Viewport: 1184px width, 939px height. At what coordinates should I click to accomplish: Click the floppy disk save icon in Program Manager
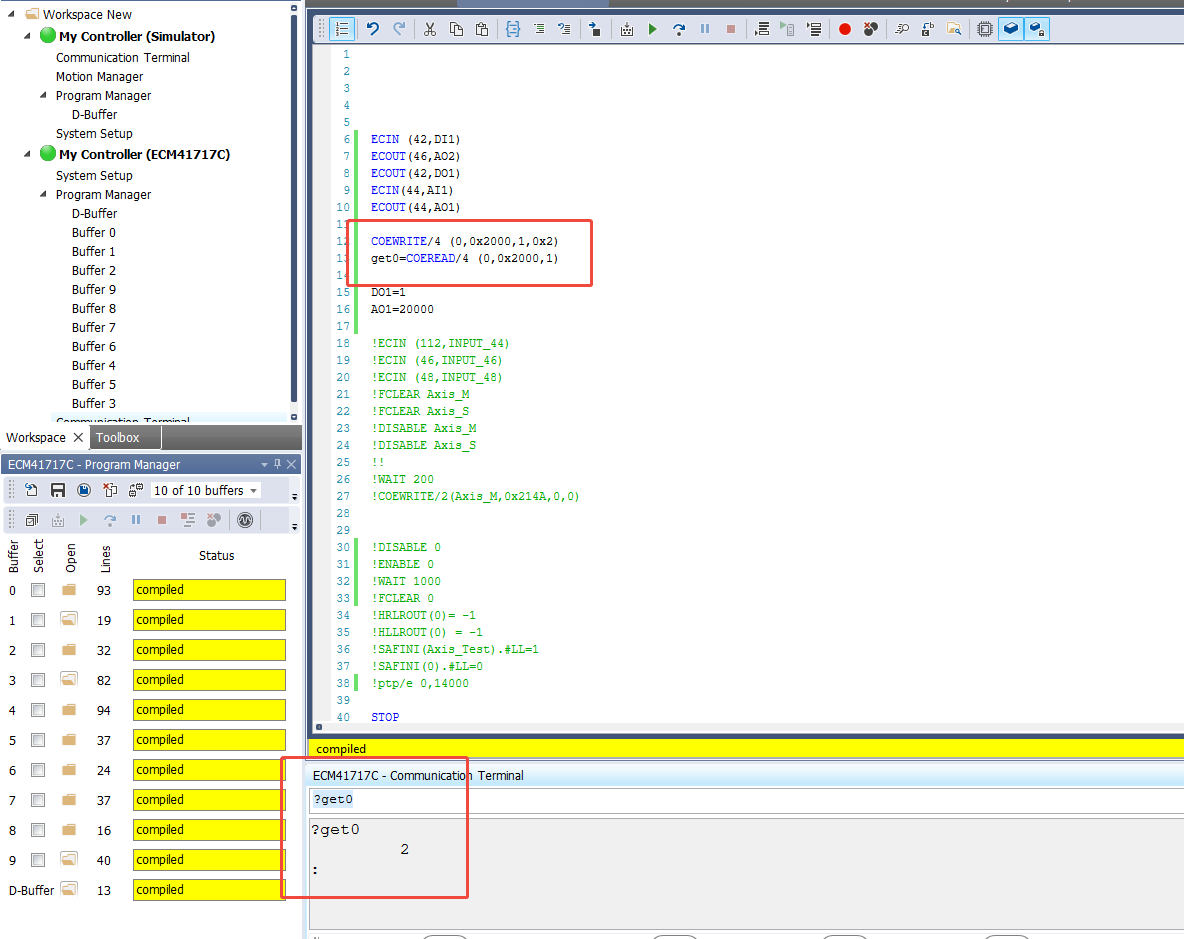click(x=58, y=490)
